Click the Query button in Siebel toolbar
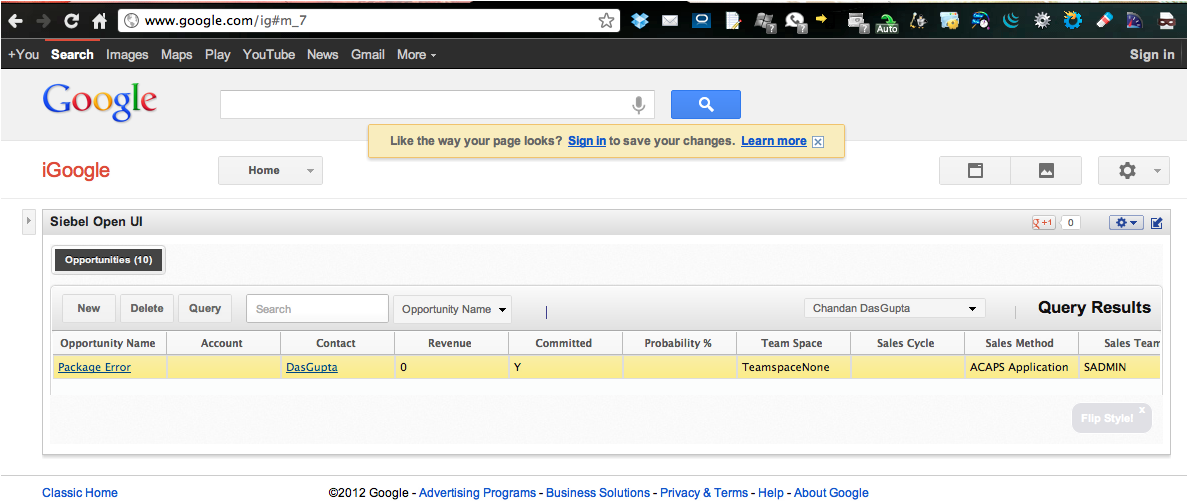 205,308
